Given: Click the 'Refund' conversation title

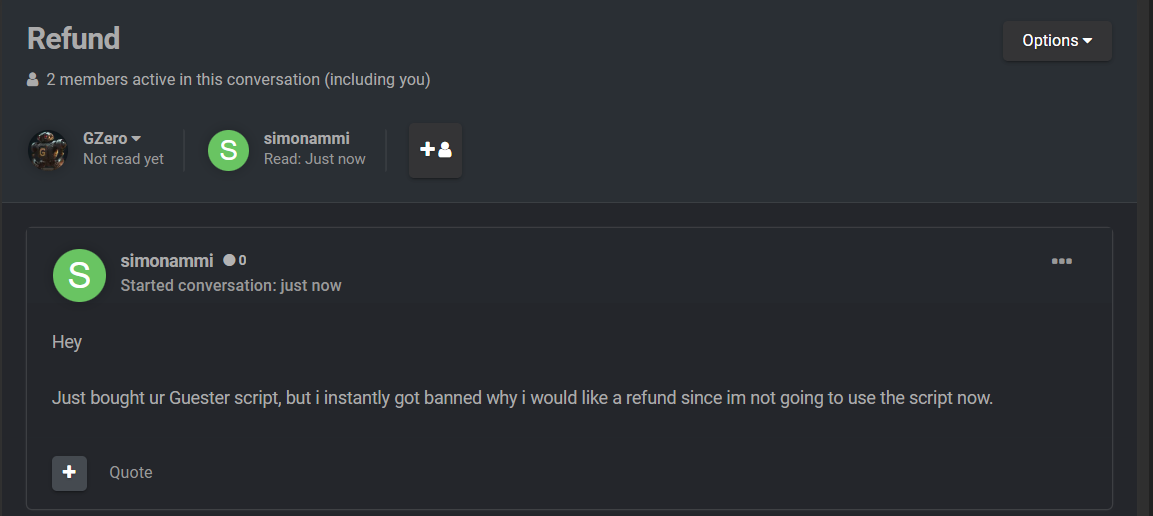Looking at the screenshot, I should pyautogui.click(x=74, y=38).
